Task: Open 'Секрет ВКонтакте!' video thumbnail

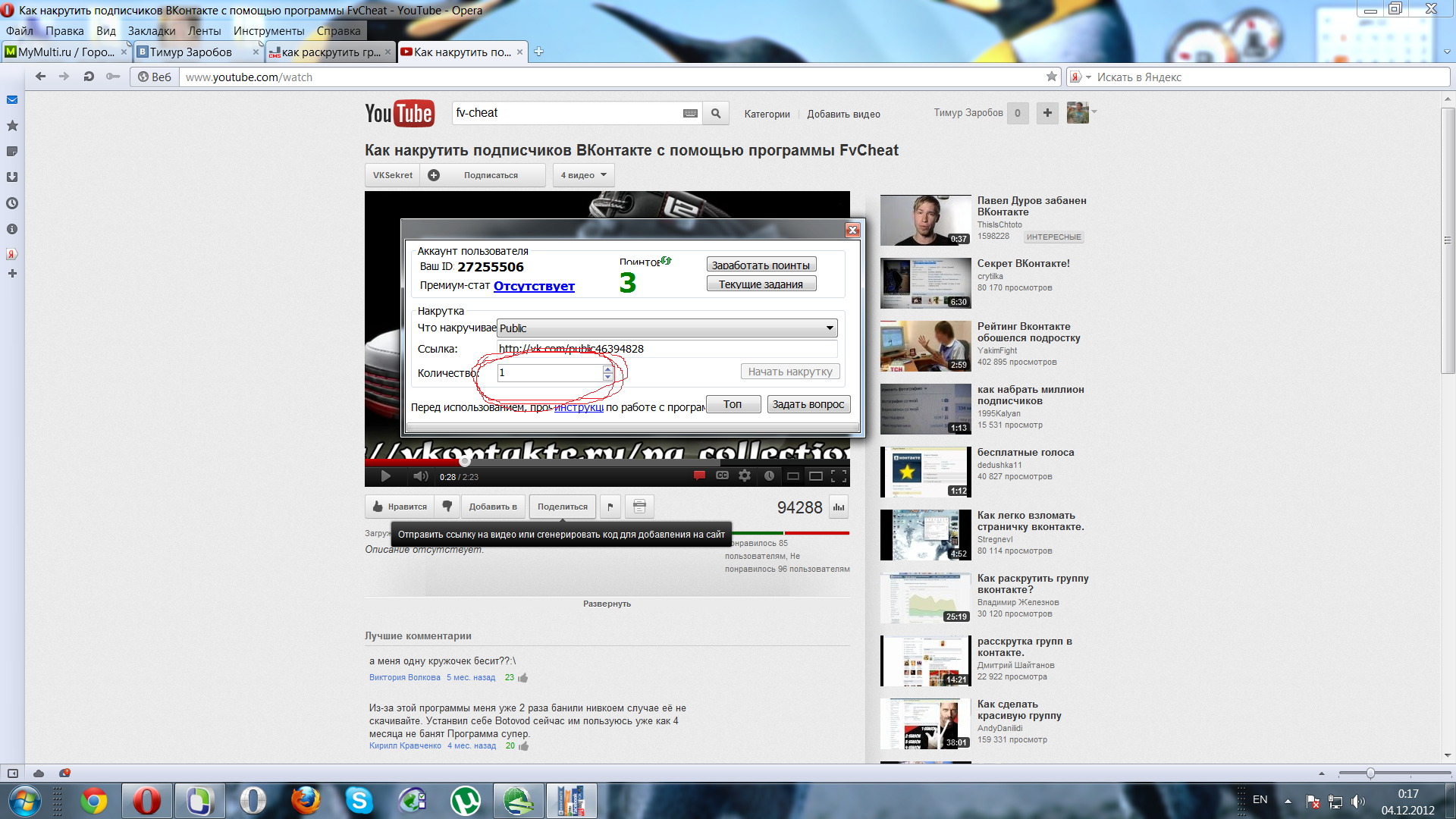Action: (x=925, y=283)
